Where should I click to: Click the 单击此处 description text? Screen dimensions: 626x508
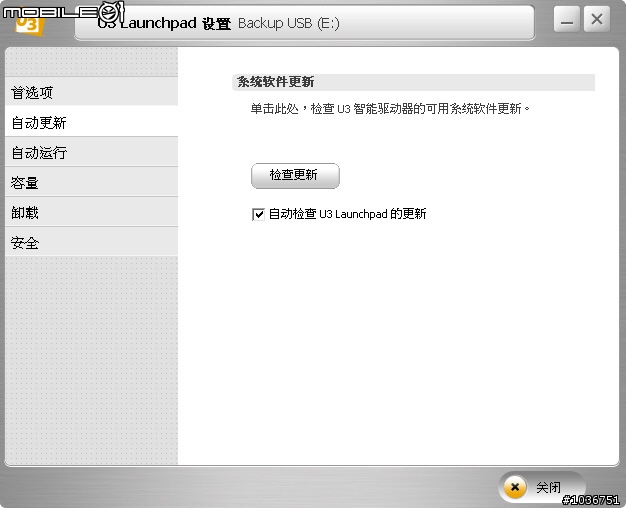tap(390, 108)
